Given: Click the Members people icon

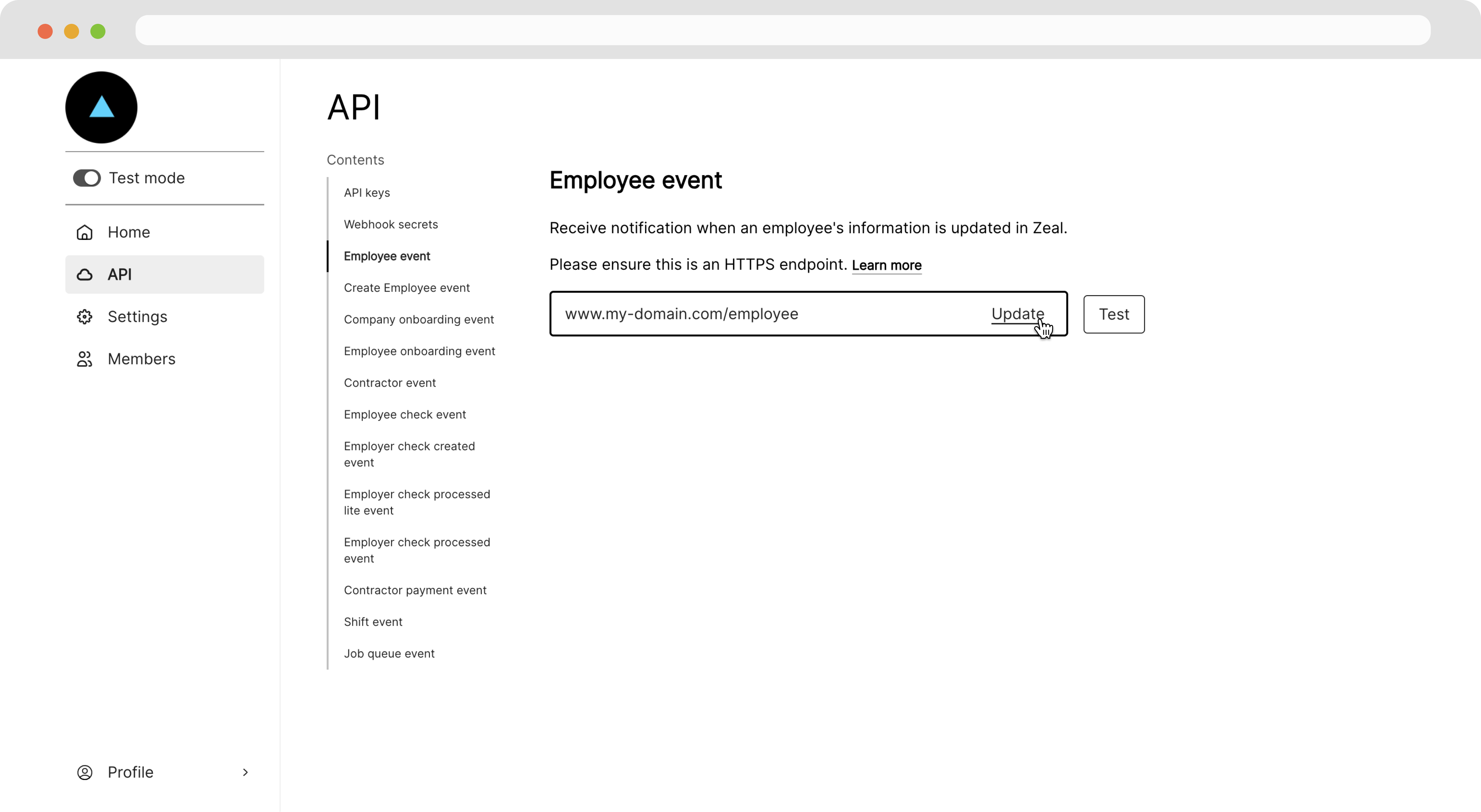Looking at the screenshot, I should point(84,359).
